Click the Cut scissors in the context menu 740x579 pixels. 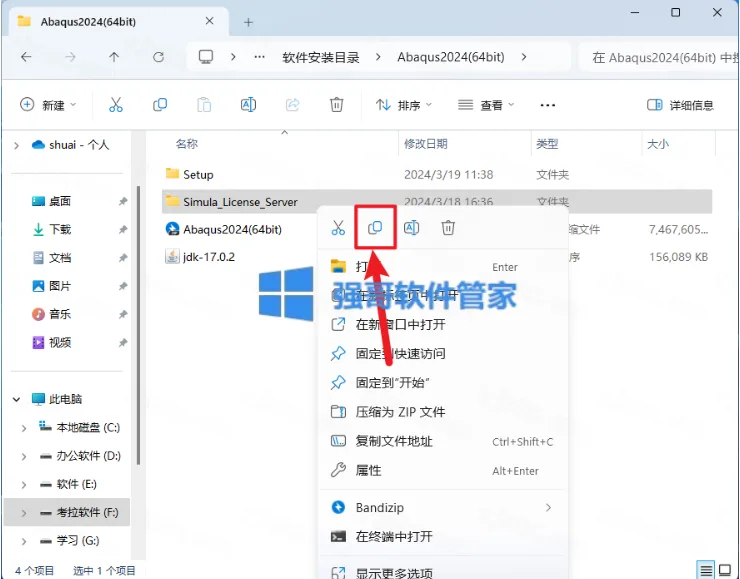point(338,227)
